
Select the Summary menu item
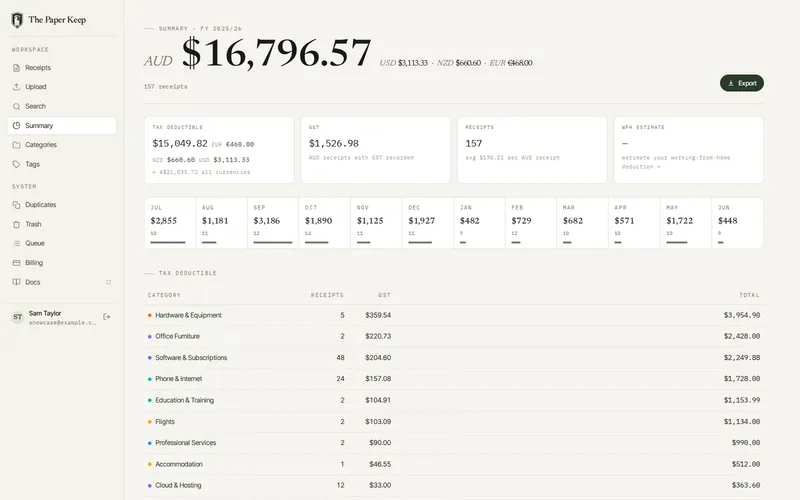tap(62, 126)
